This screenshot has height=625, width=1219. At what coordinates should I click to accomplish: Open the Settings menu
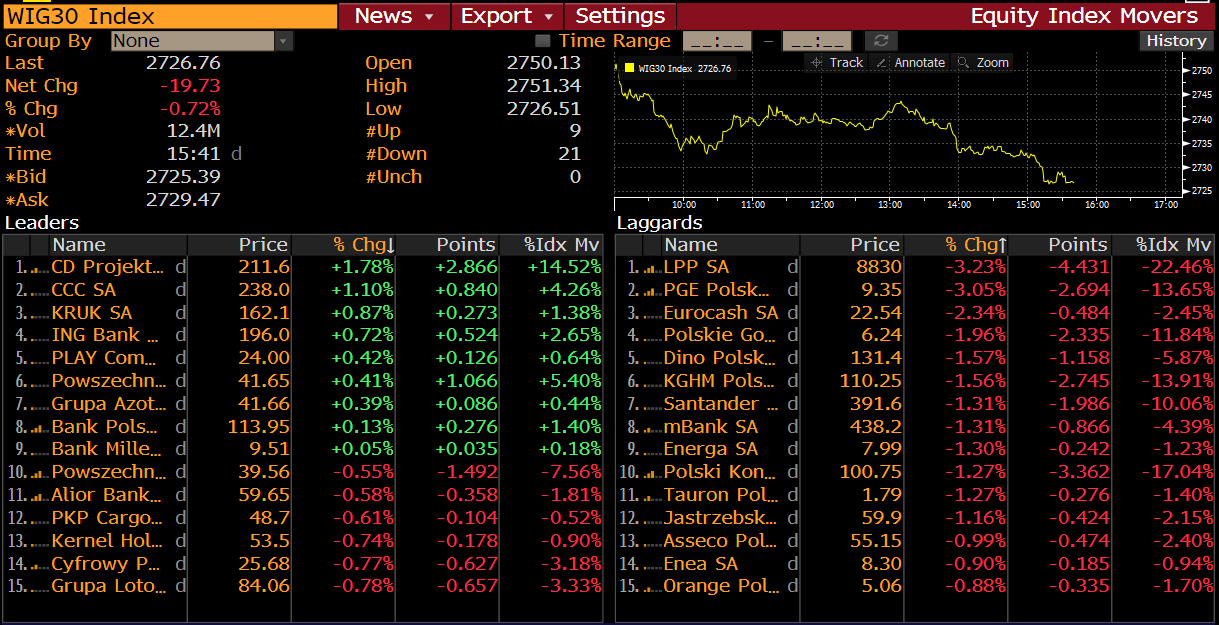click(x=620, y=16)
